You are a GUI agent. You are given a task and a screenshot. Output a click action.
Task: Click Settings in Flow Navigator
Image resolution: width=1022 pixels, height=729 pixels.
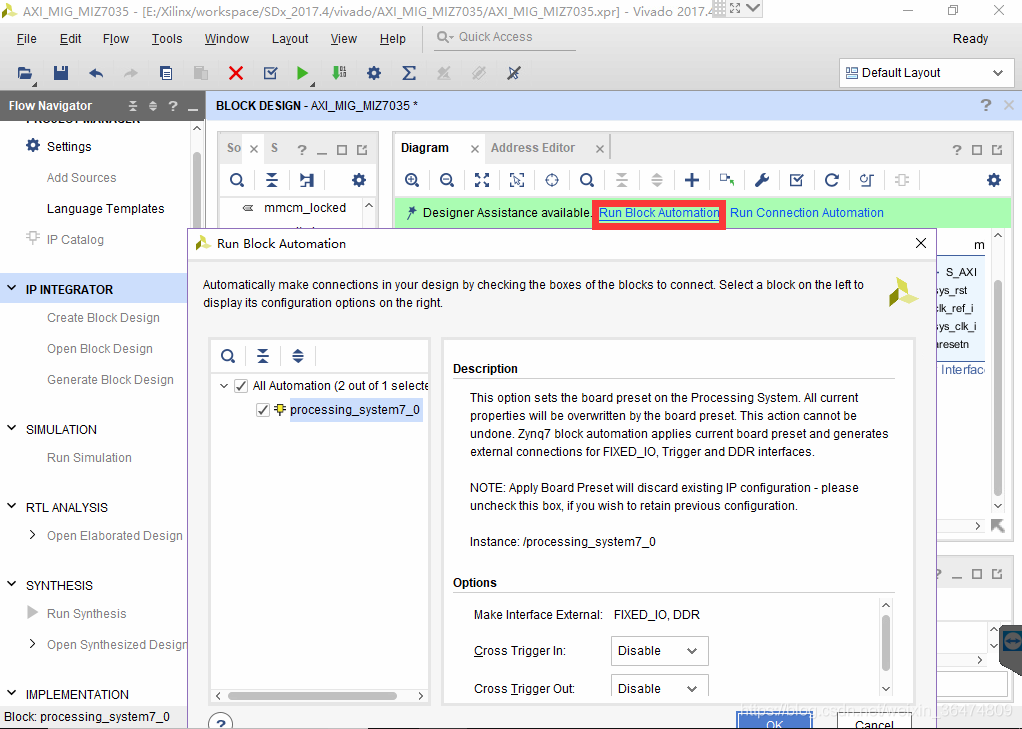point(68,147)
